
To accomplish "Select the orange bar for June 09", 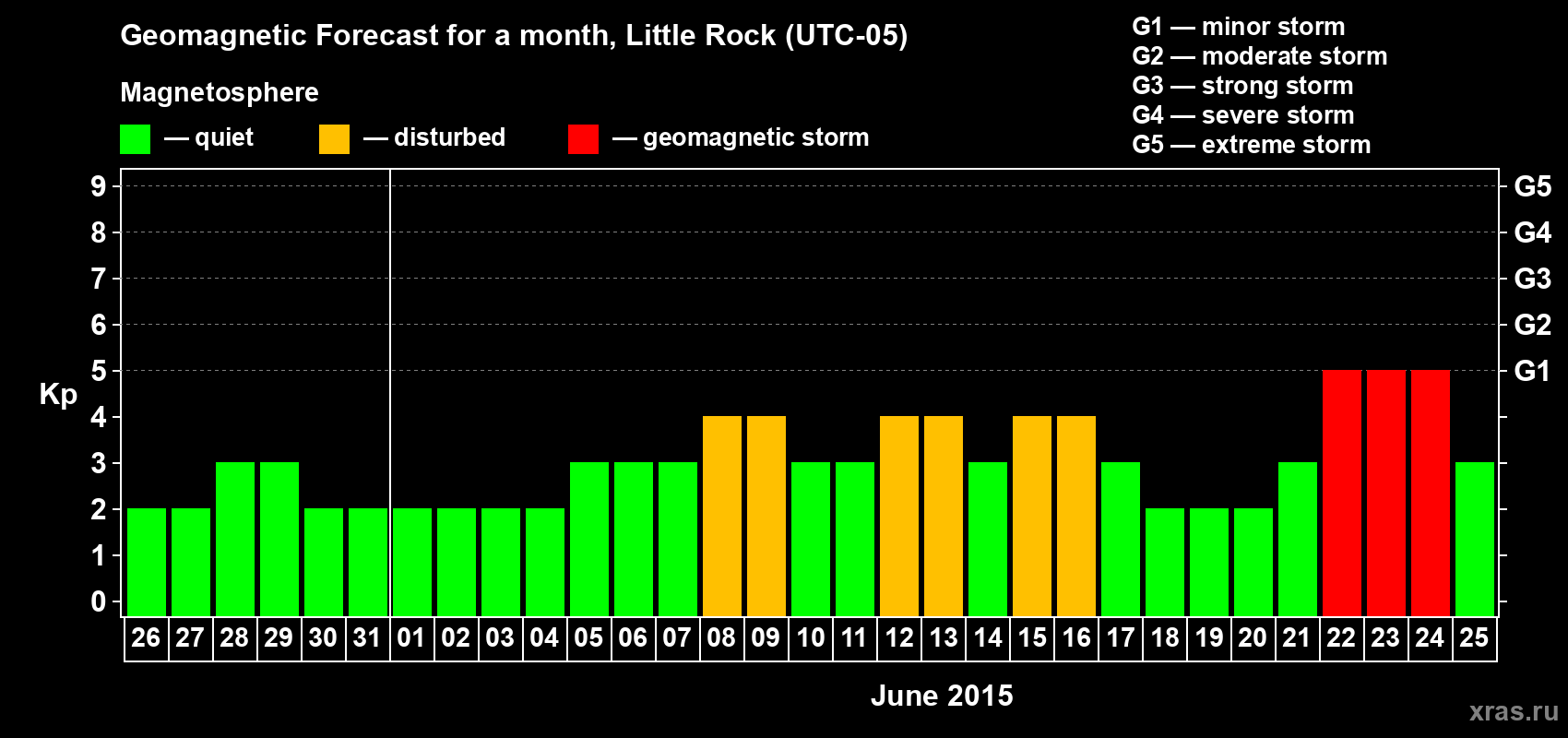I will click(766, 516).
